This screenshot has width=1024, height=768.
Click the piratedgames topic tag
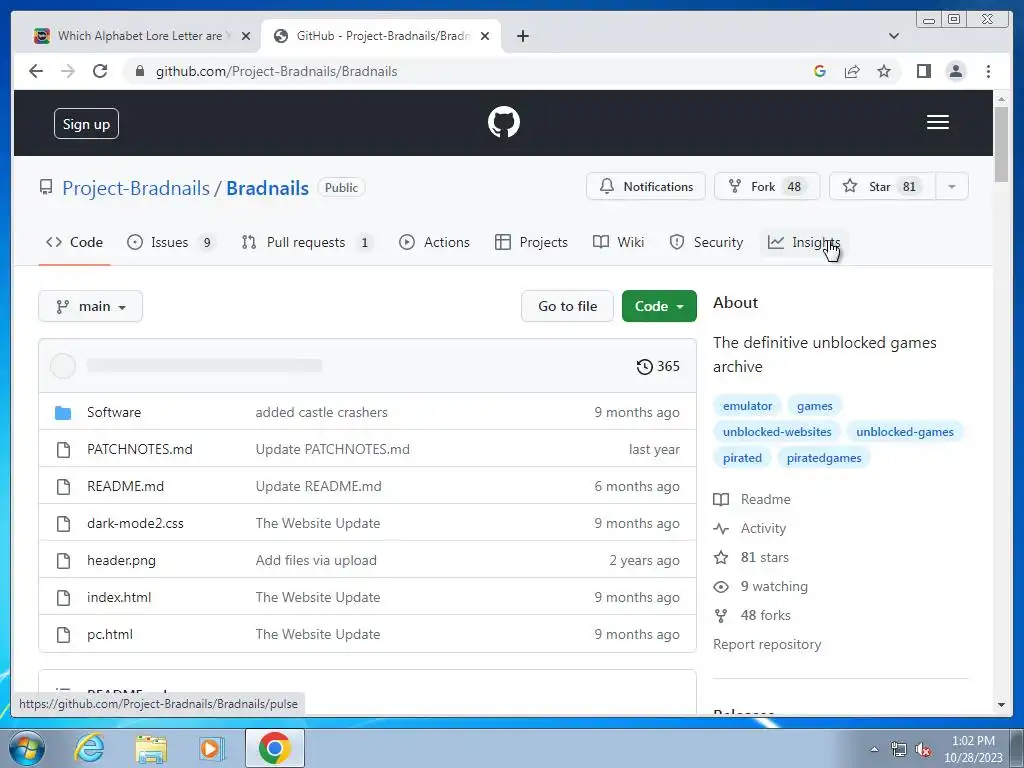point(824,458)
